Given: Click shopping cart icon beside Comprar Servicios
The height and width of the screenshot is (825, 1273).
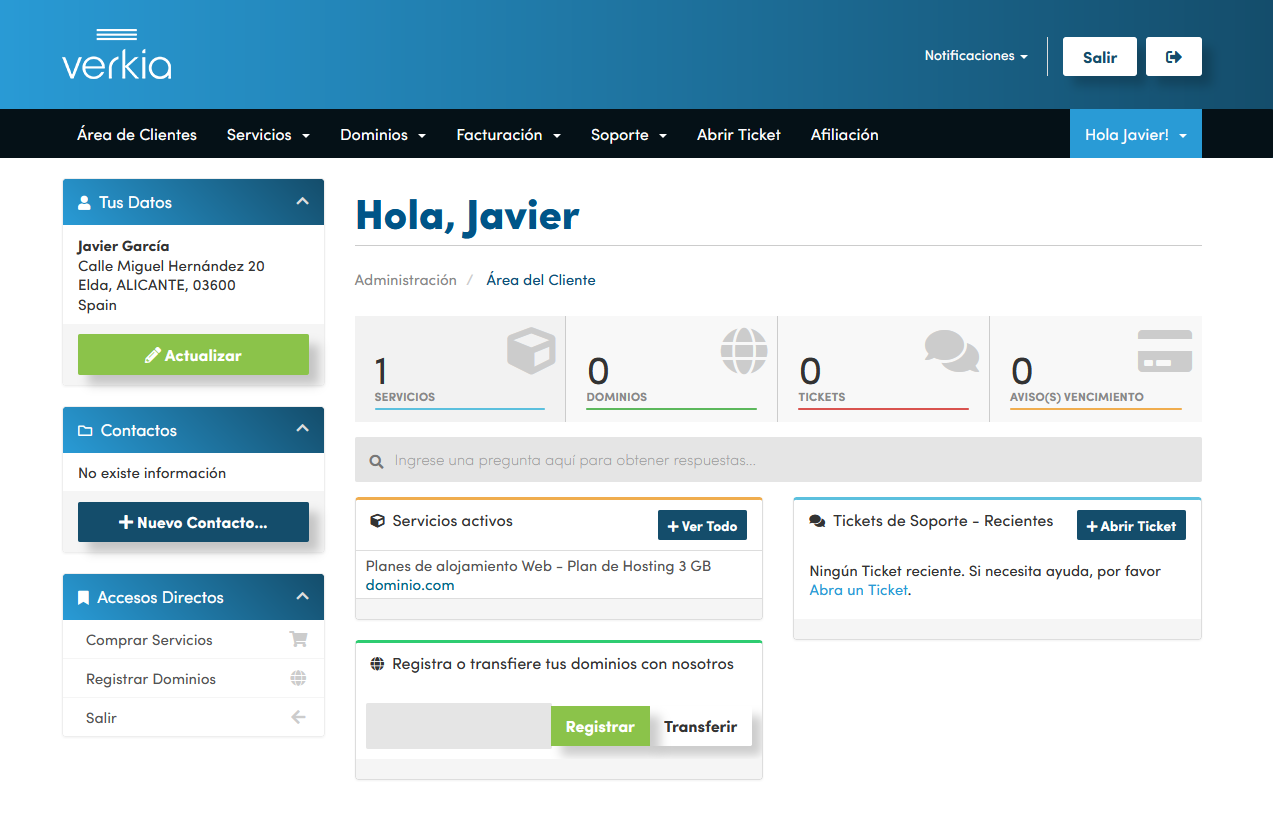Looking at the screenshot, I should pos(298,640).
